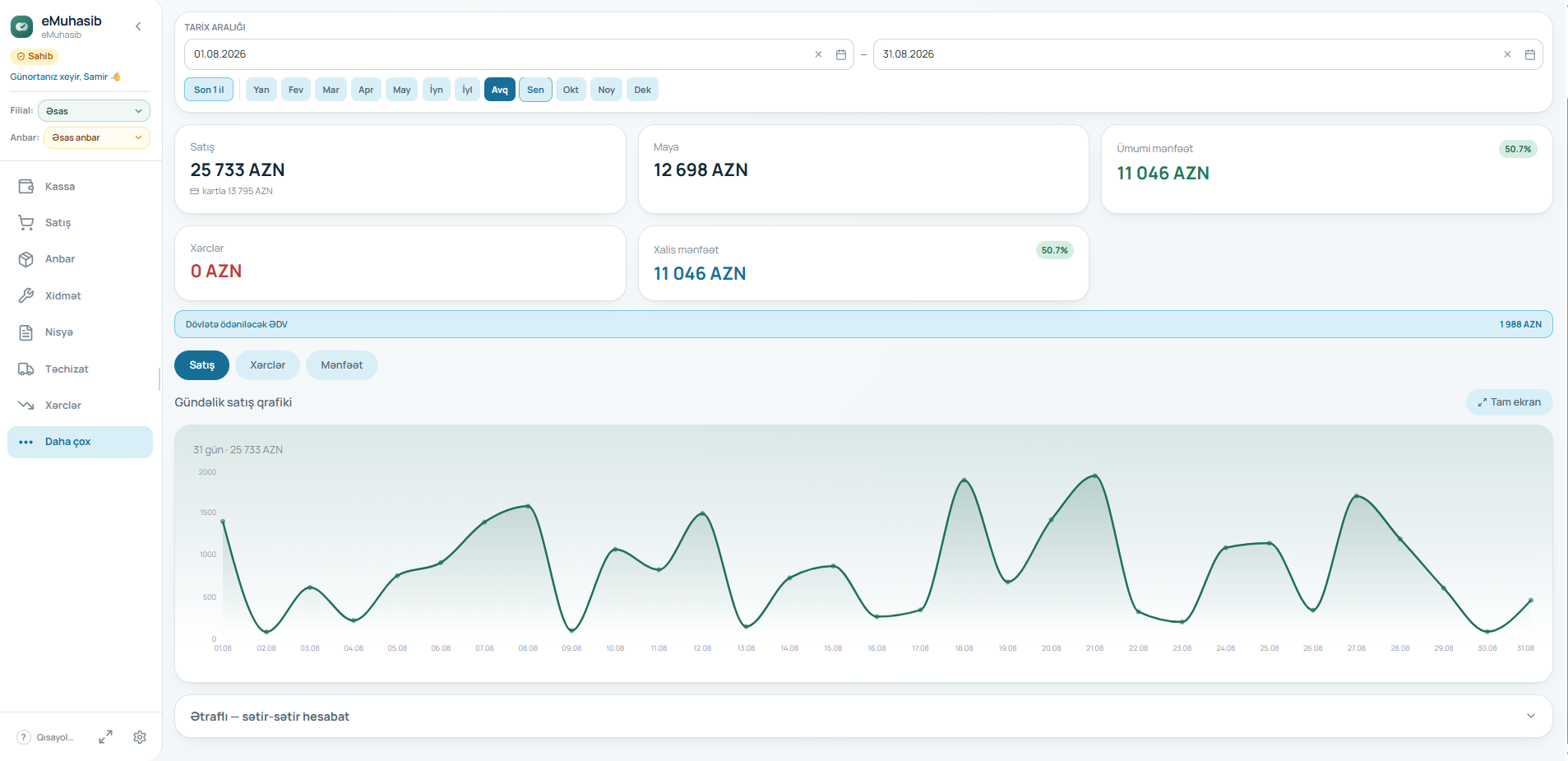
Task: Switch to the Satış chart tab
Action: point(202,365)
